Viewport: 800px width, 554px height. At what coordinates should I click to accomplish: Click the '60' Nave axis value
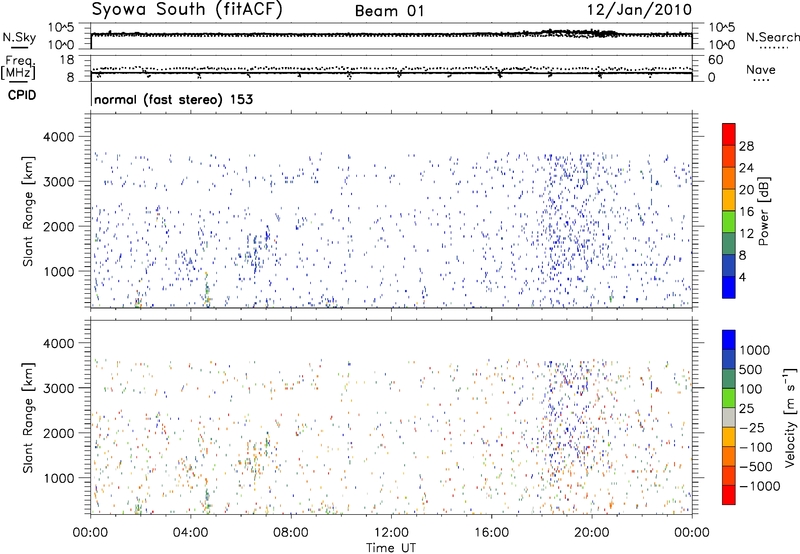pyautogui.click(x=715, y=60)
